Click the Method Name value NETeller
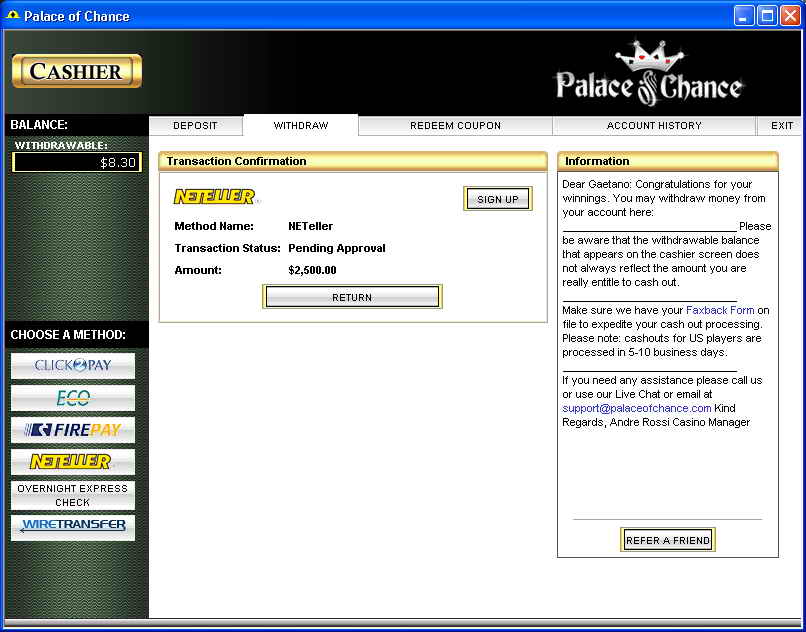The width and height of the screenshot is (806, 632). 310,226
